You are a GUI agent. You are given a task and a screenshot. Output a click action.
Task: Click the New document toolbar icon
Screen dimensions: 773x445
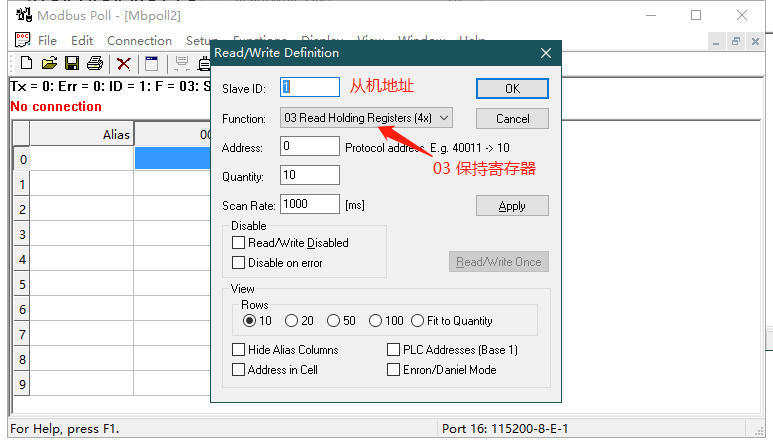coord(26,64)
